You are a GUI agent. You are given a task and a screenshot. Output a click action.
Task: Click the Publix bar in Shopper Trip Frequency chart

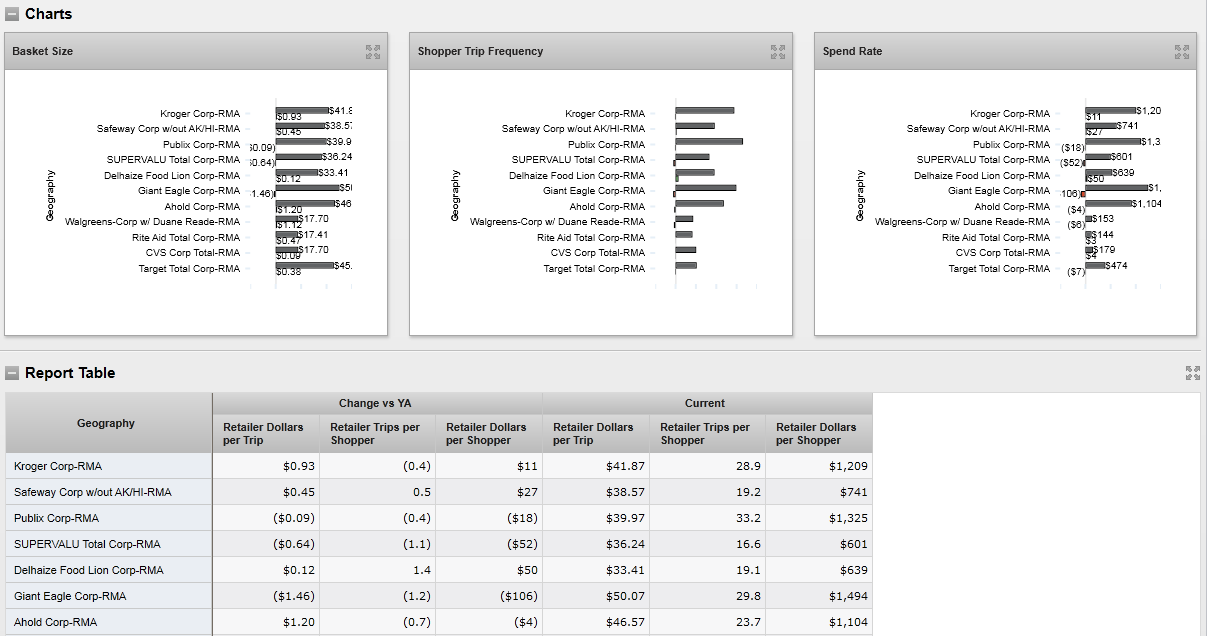[x=708, y=142]
